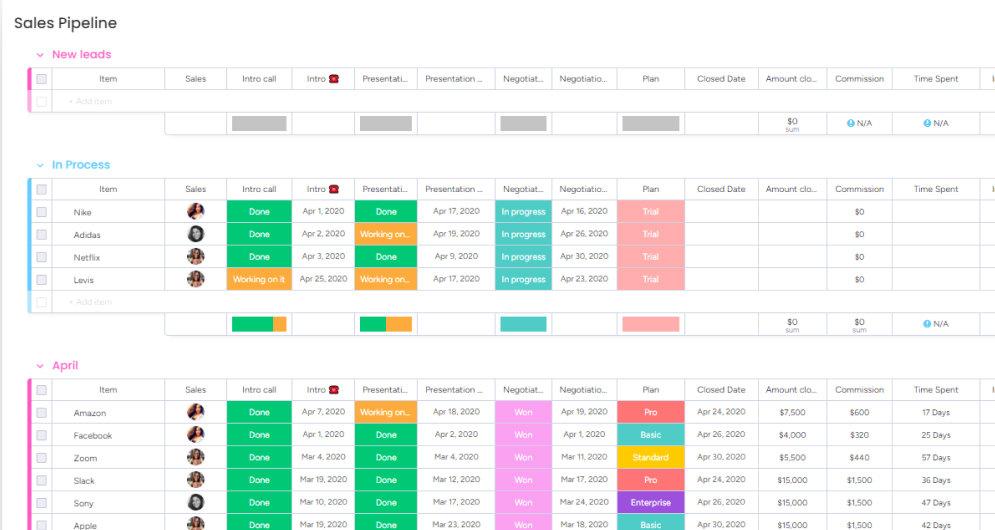
Task: Check the Nike row checkbox
Action: pyautogui.click(x=42, y=212)
